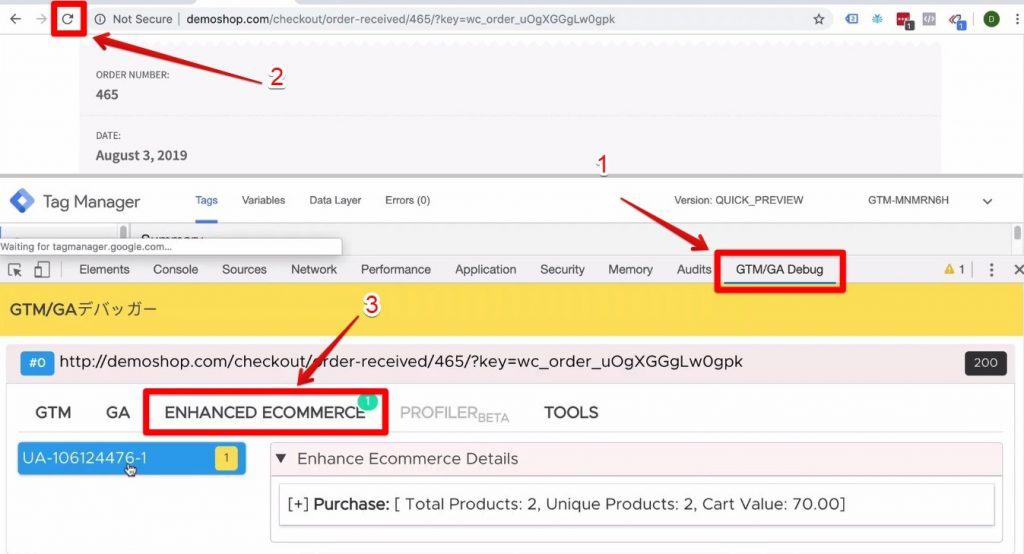
Task: Open the Data Layer tab in Tag Manager
Action: [335, 200]
